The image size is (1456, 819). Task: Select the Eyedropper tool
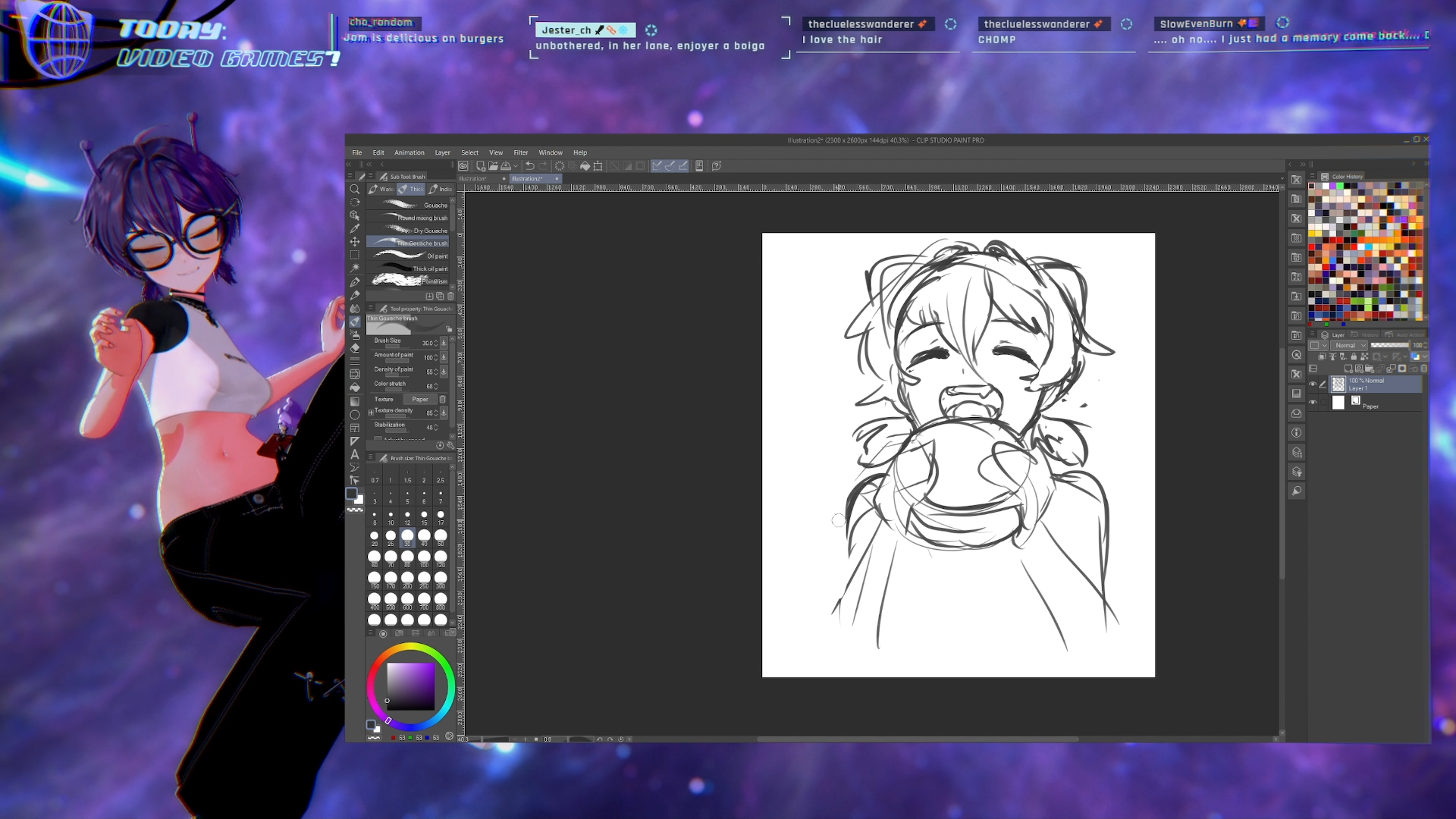click(354, 228)
